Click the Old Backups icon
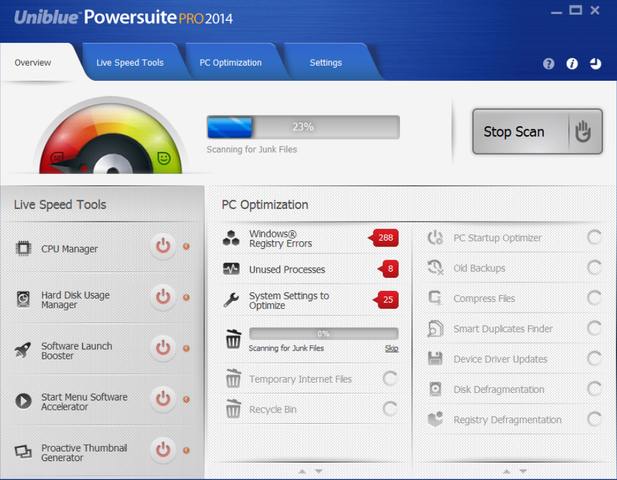 click(435, 268)
